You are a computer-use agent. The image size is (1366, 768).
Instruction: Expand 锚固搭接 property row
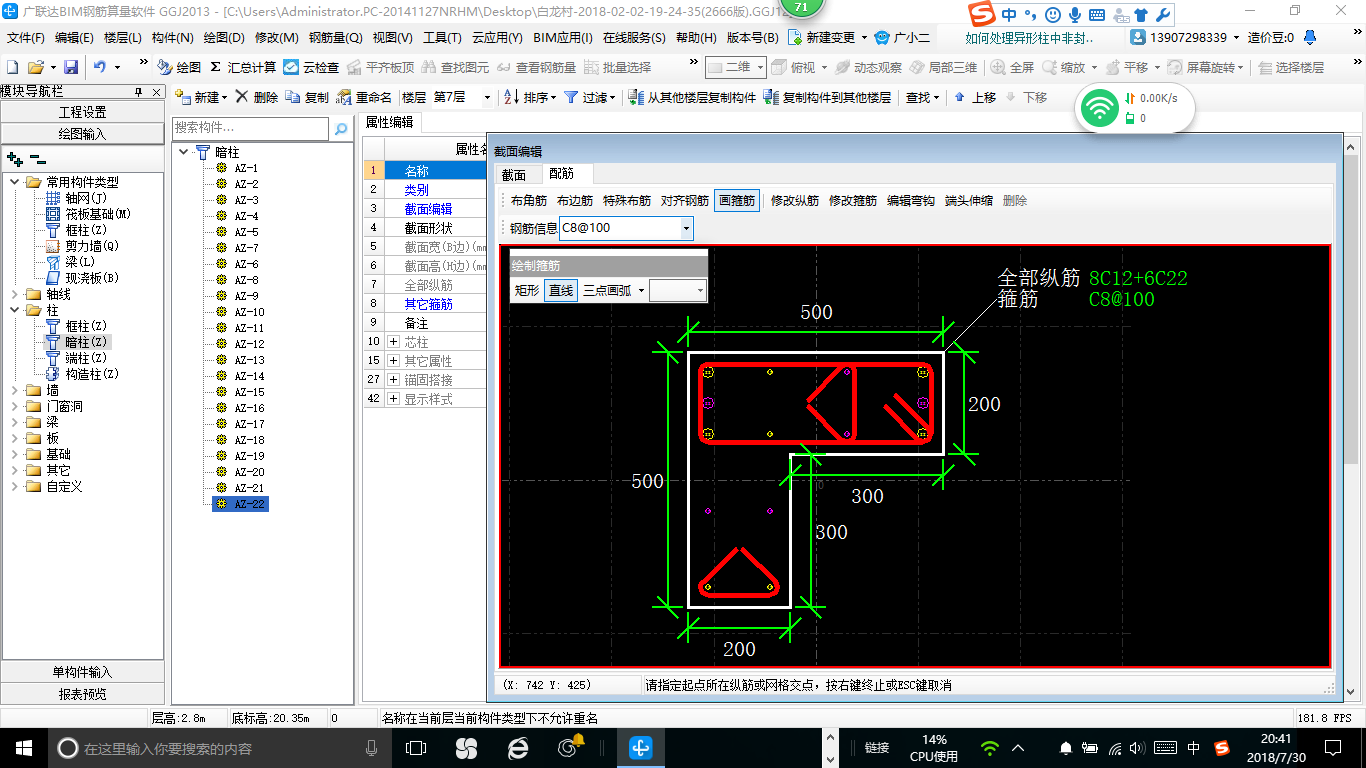click(x=394, y=380)
